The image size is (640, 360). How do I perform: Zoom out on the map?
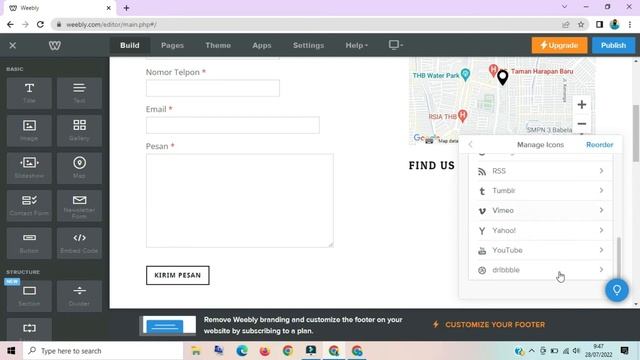582,124
